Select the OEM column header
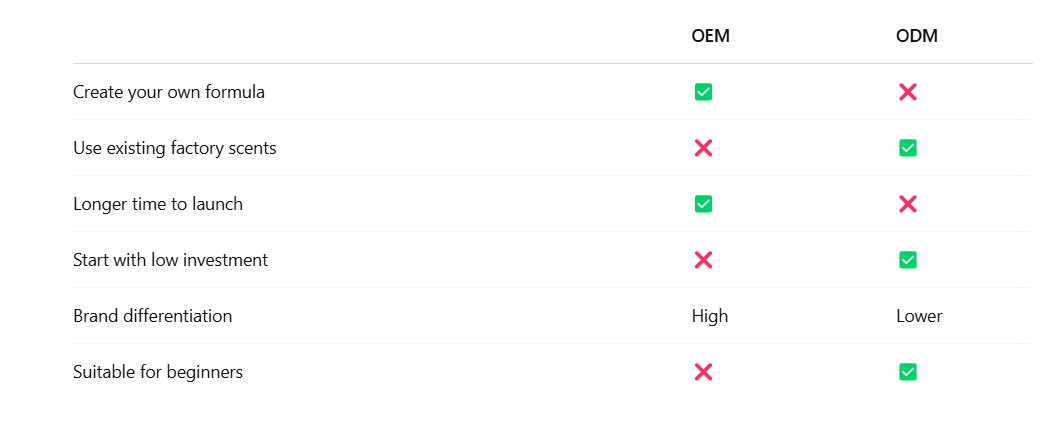The image size is (1045, 431). (710, 36)
